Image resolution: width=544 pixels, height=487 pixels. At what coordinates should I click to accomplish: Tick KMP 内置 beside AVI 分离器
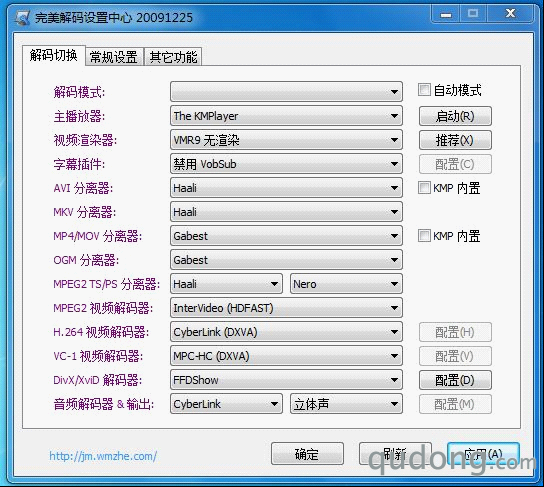(424, 188)
